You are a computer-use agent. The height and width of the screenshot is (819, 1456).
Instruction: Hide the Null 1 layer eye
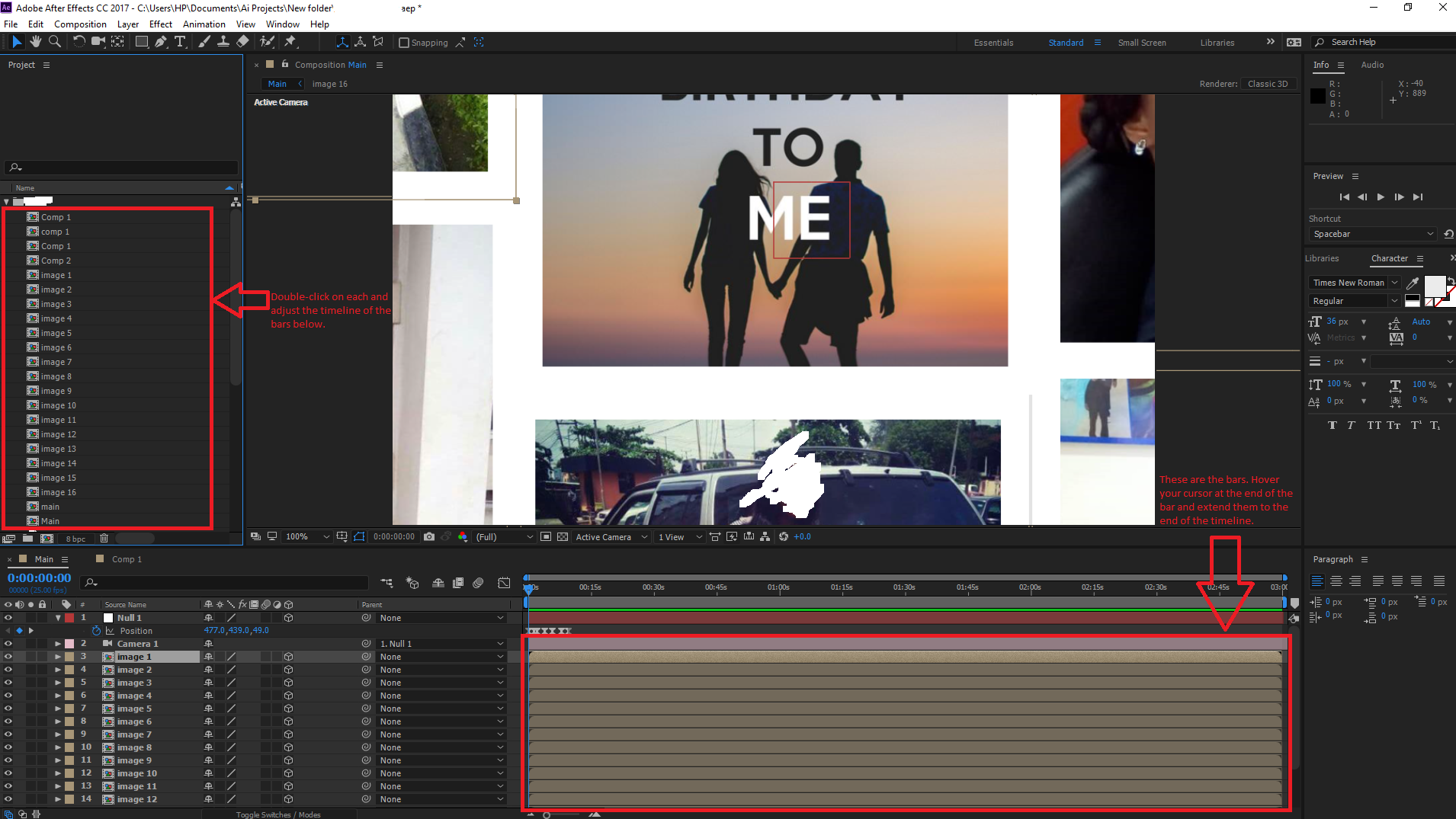(x=8, y=618)
